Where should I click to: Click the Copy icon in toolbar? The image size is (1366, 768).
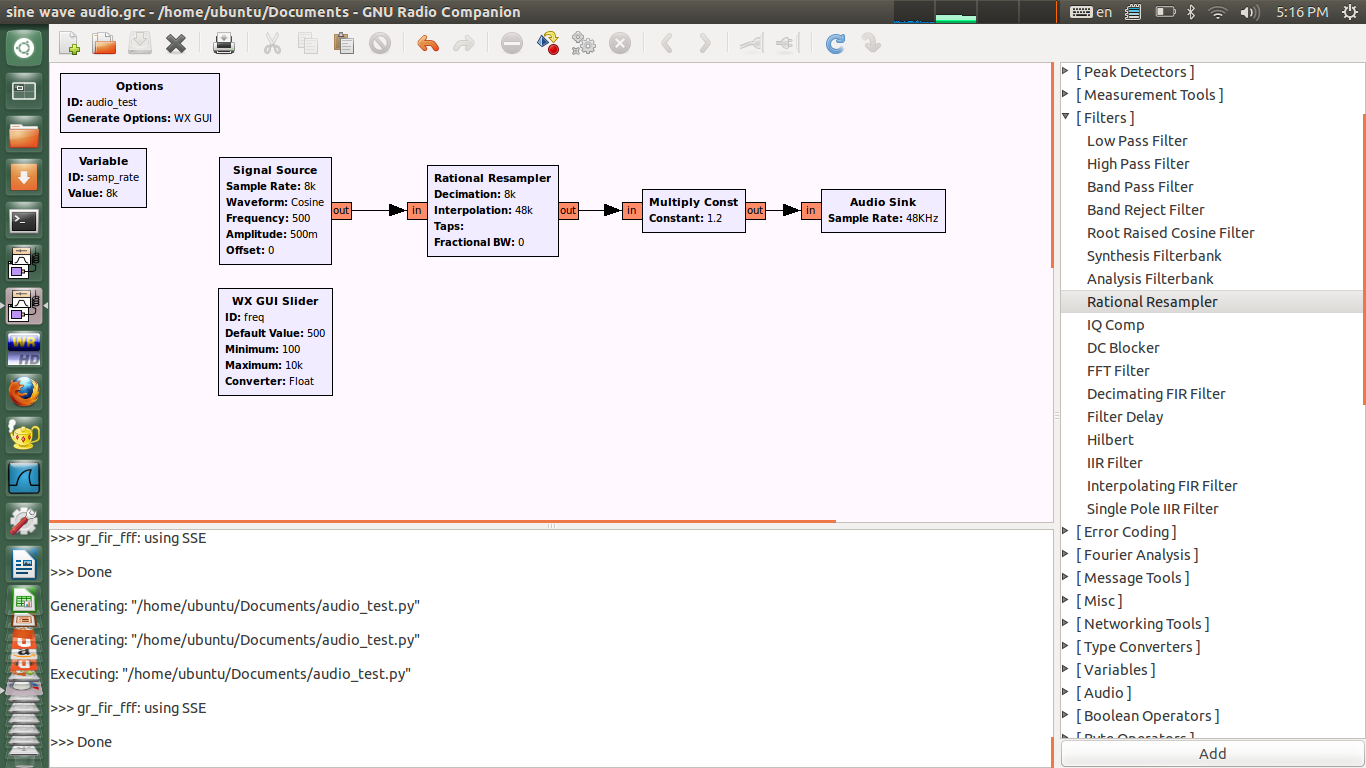click(x=308, y=44)
